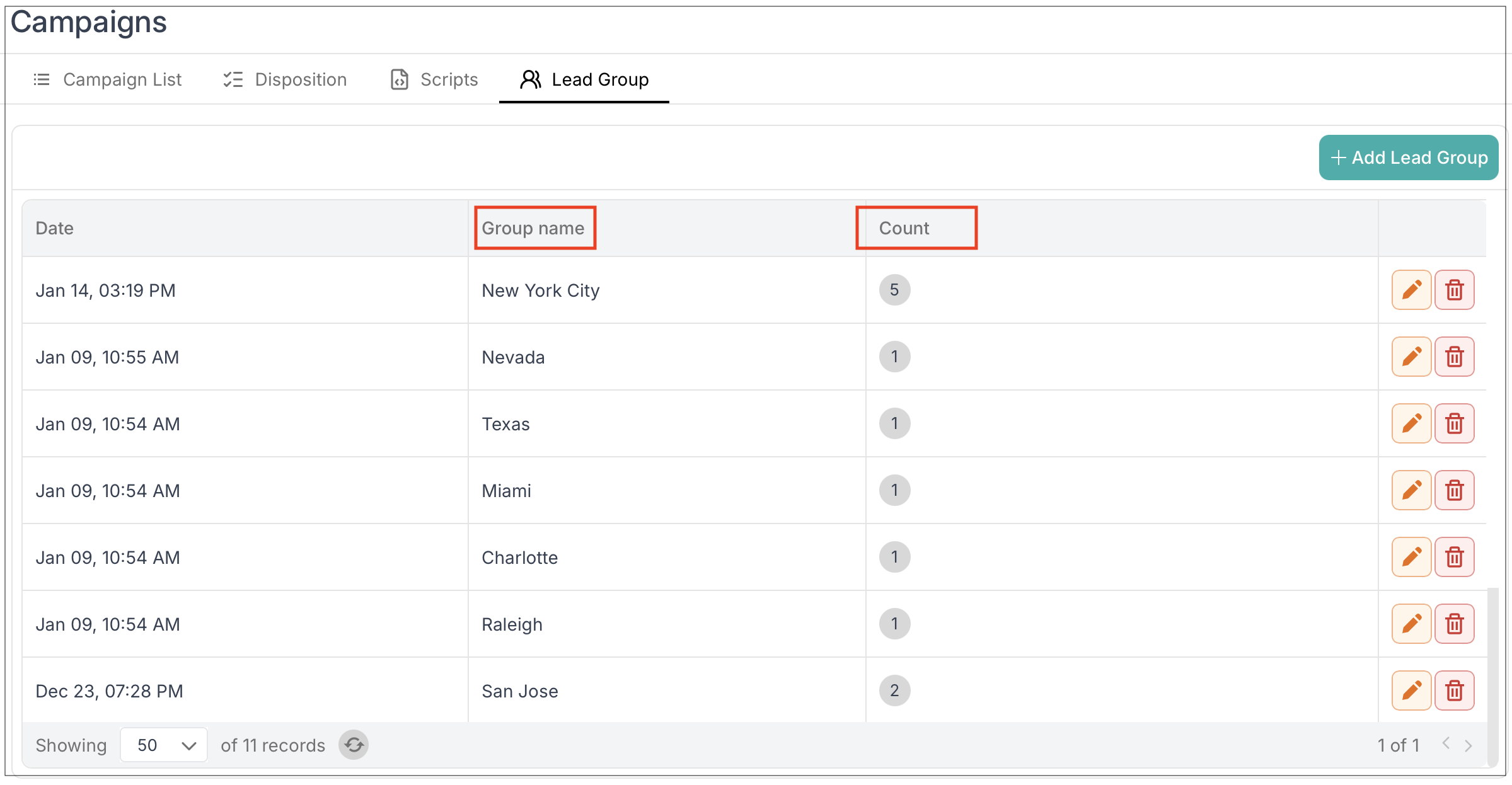The width and height of the screenshot is (1512, 785).
Task: Go to previous page arrow
Action: (1446, 744)
